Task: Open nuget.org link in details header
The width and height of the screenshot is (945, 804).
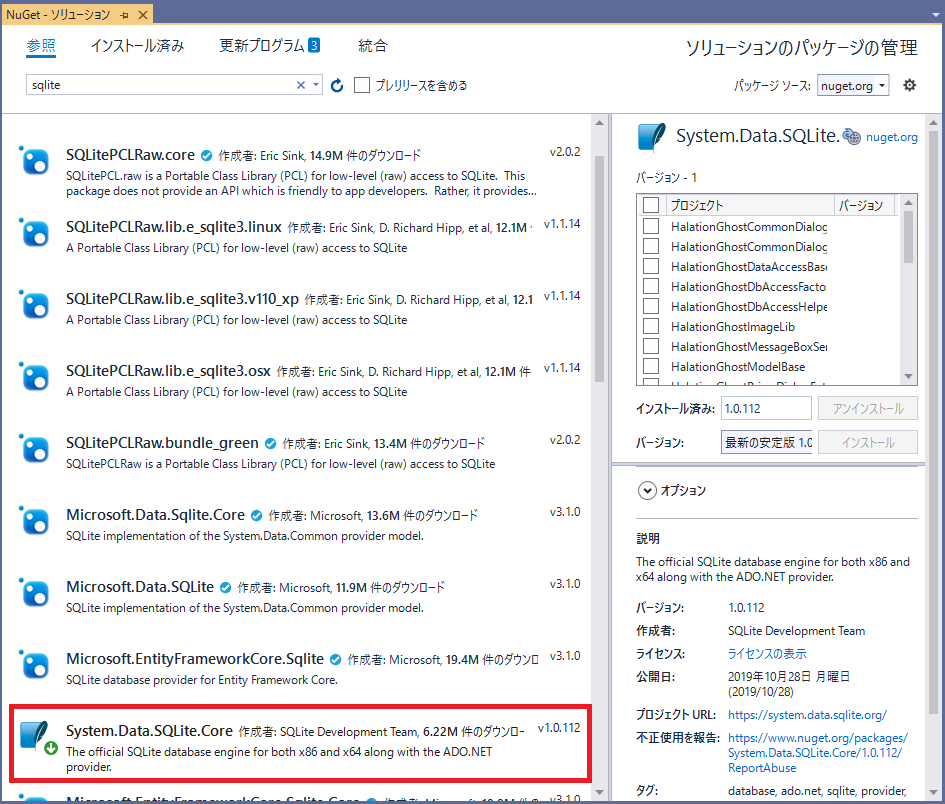Action: (x=892, y=137)
